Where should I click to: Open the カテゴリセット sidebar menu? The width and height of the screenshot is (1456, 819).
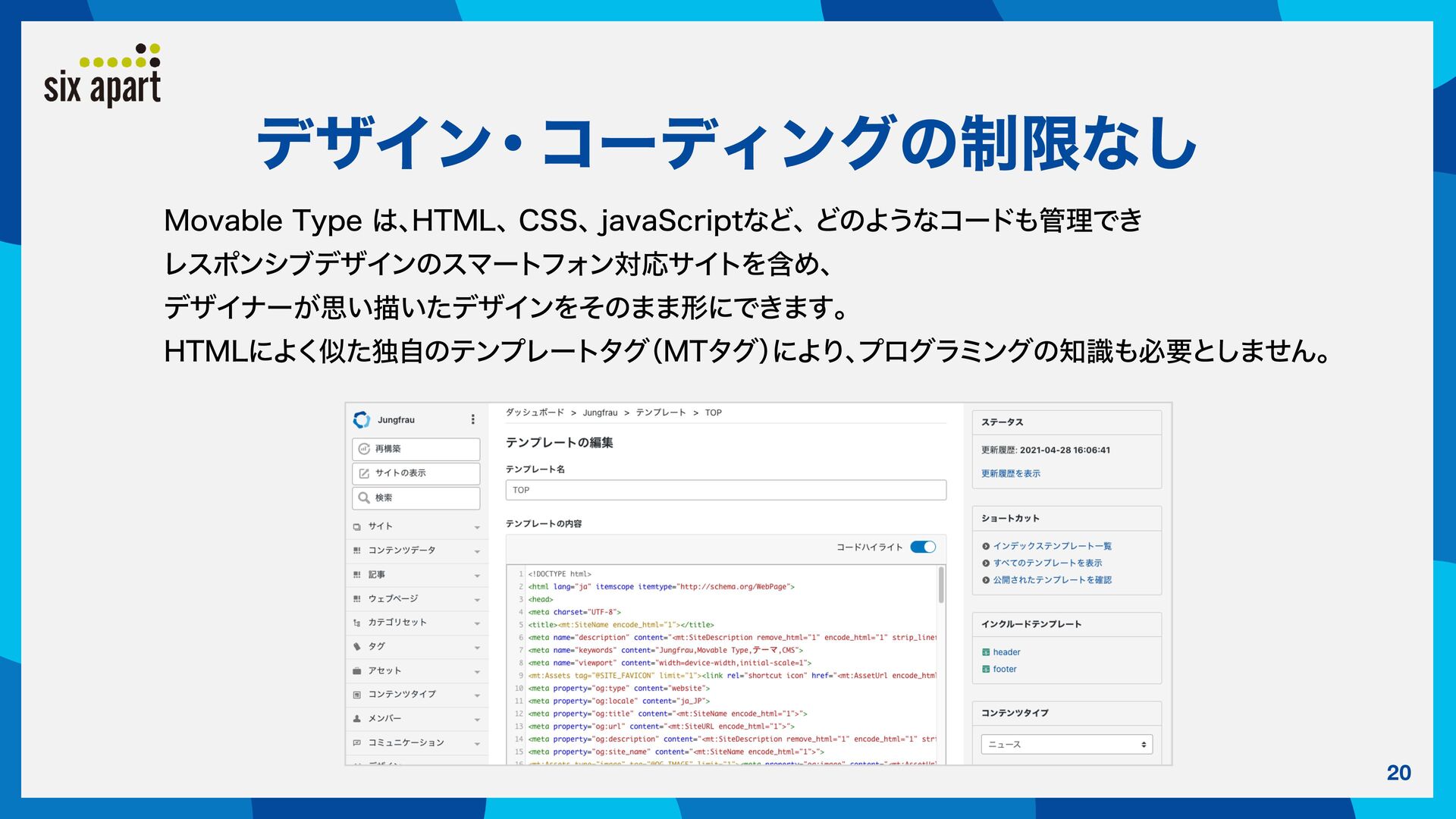416,623
